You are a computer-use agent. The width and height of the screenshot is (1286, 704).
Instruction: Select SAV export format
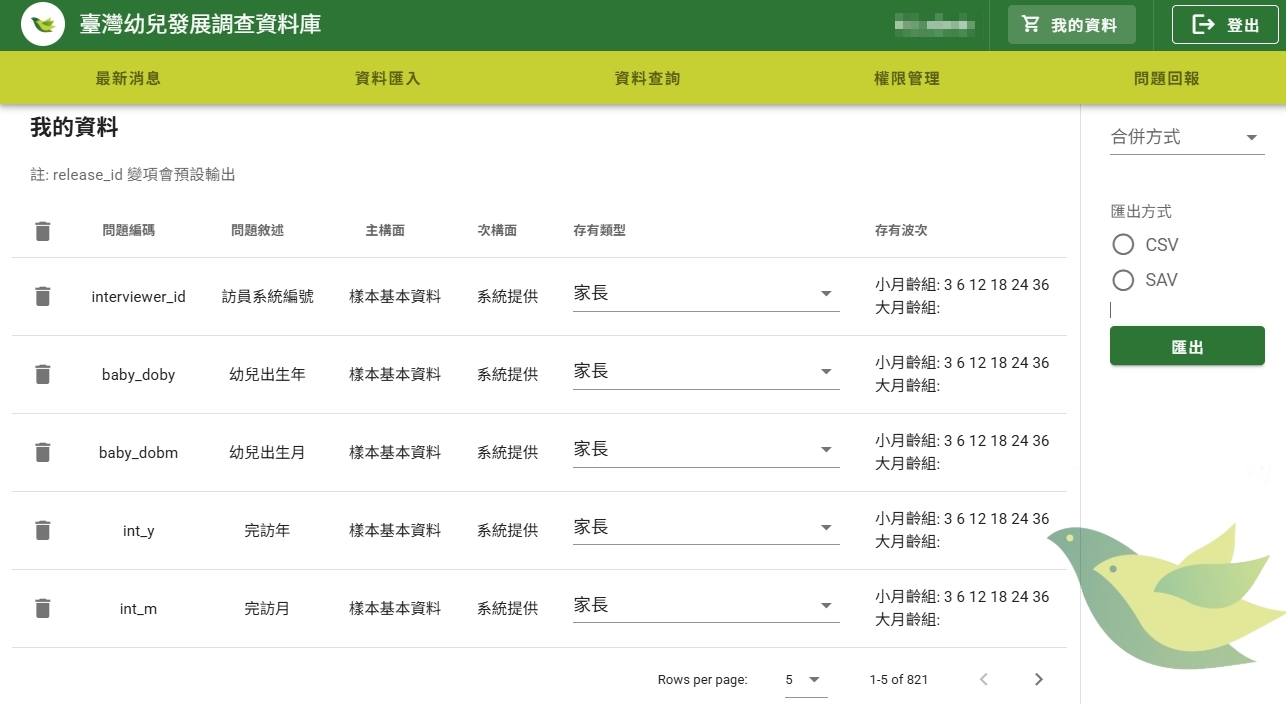pos(1123,280)
